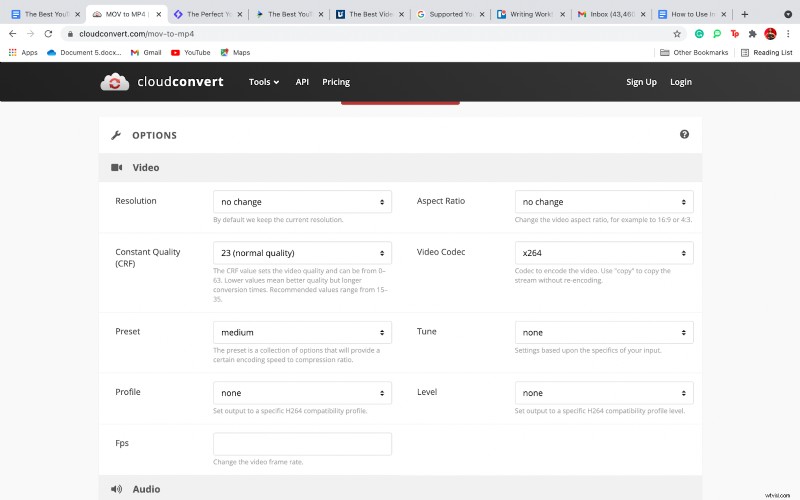Click the address bar URL
This screenshot has width=800, height=500.
(136, 34)
